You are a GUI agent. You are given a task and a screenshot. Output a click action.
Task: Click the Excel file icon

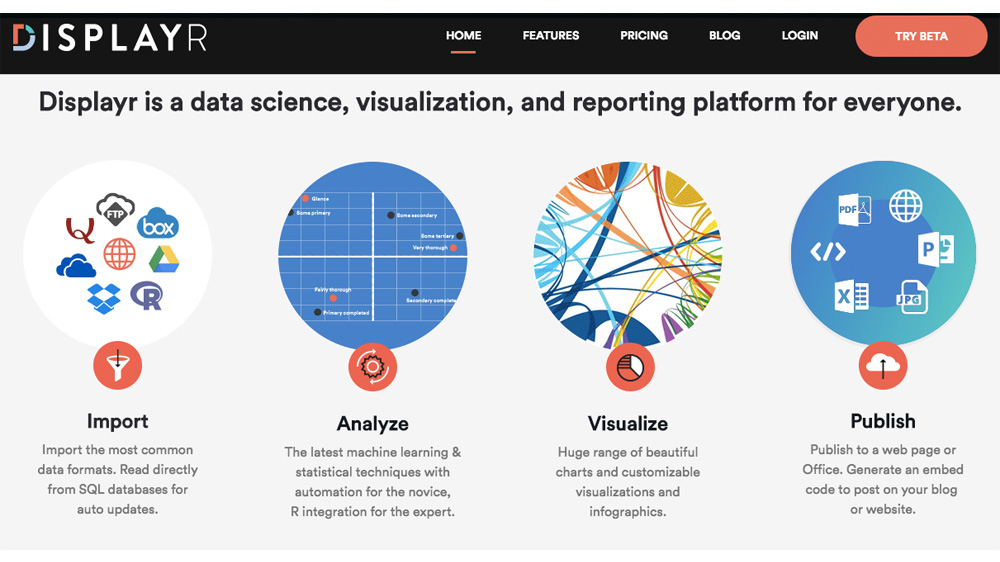click(851, 296)
